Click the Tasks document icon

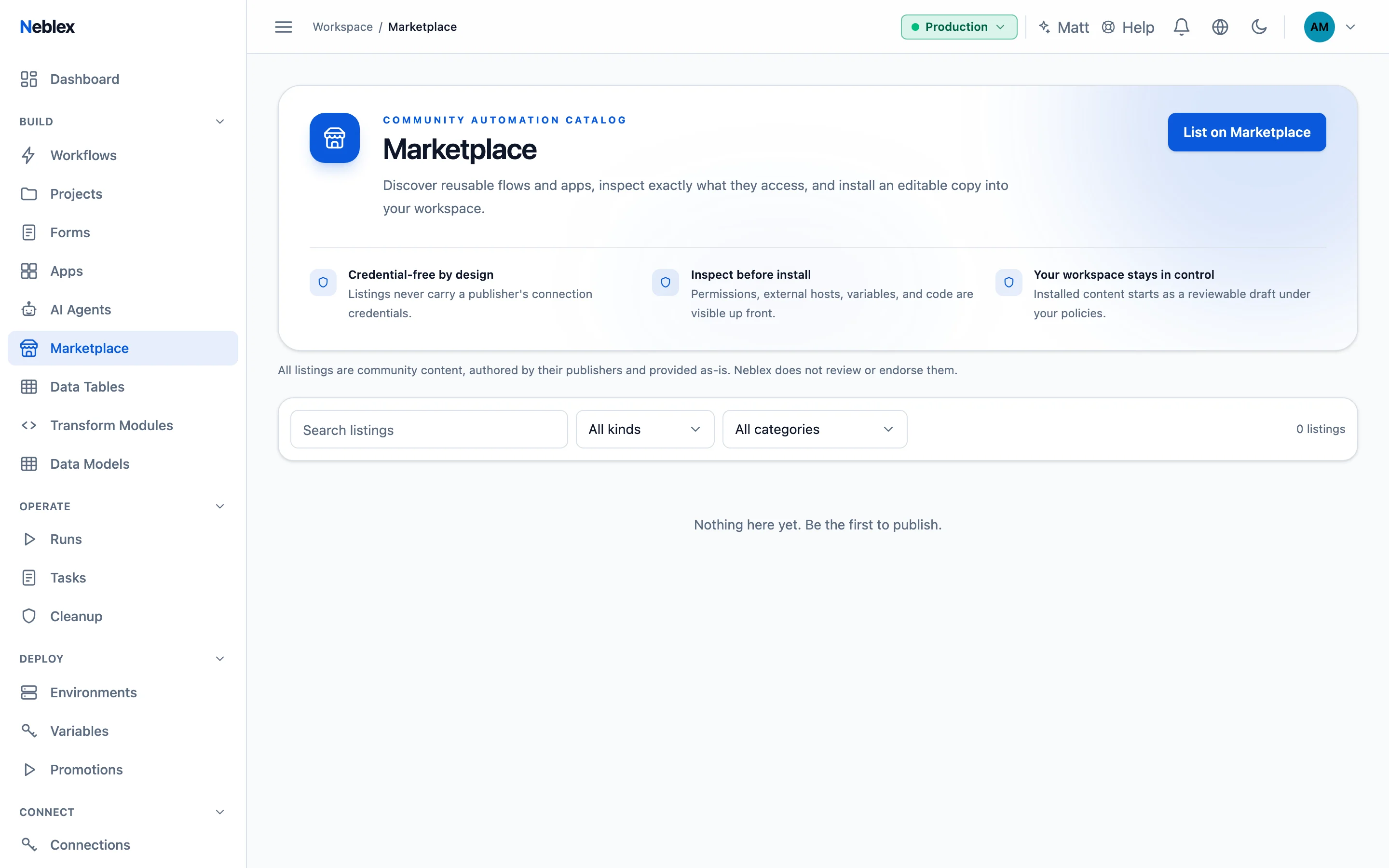click(29, 578)
